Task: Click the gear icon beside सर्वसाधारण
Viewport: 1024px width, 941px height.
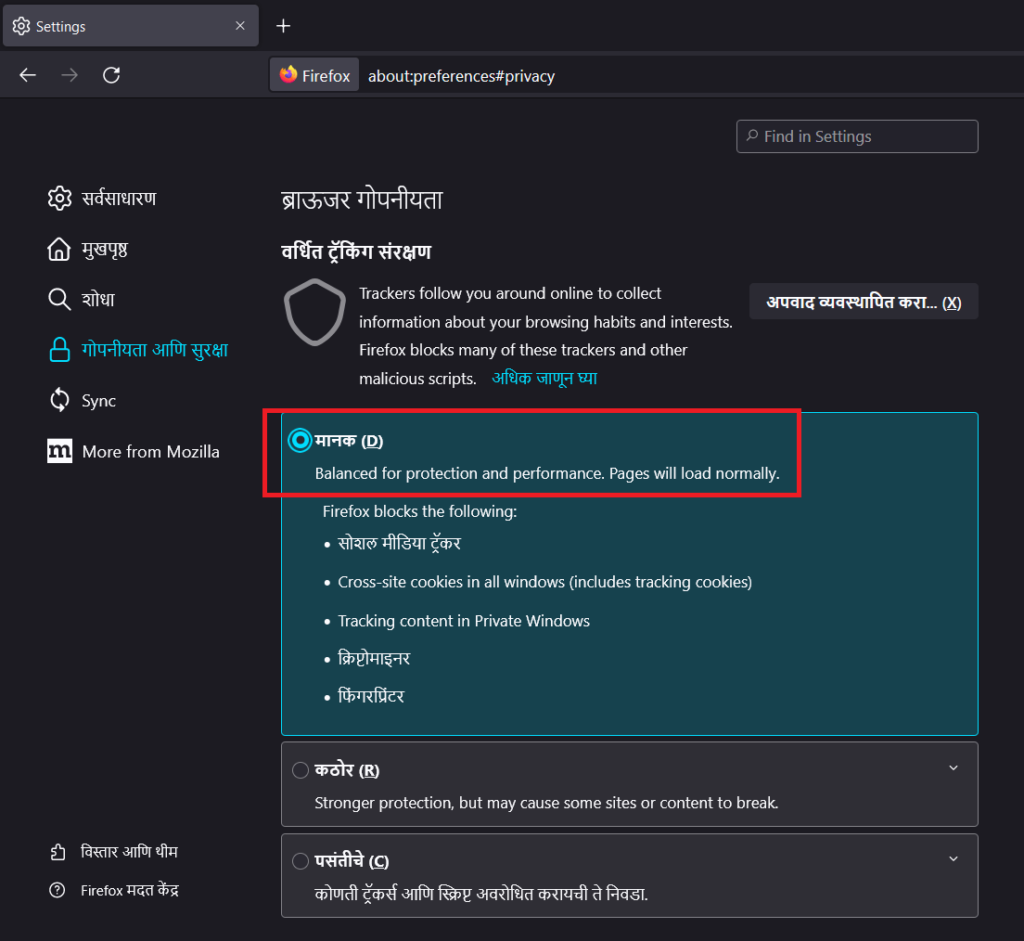Action: (59, 199)
